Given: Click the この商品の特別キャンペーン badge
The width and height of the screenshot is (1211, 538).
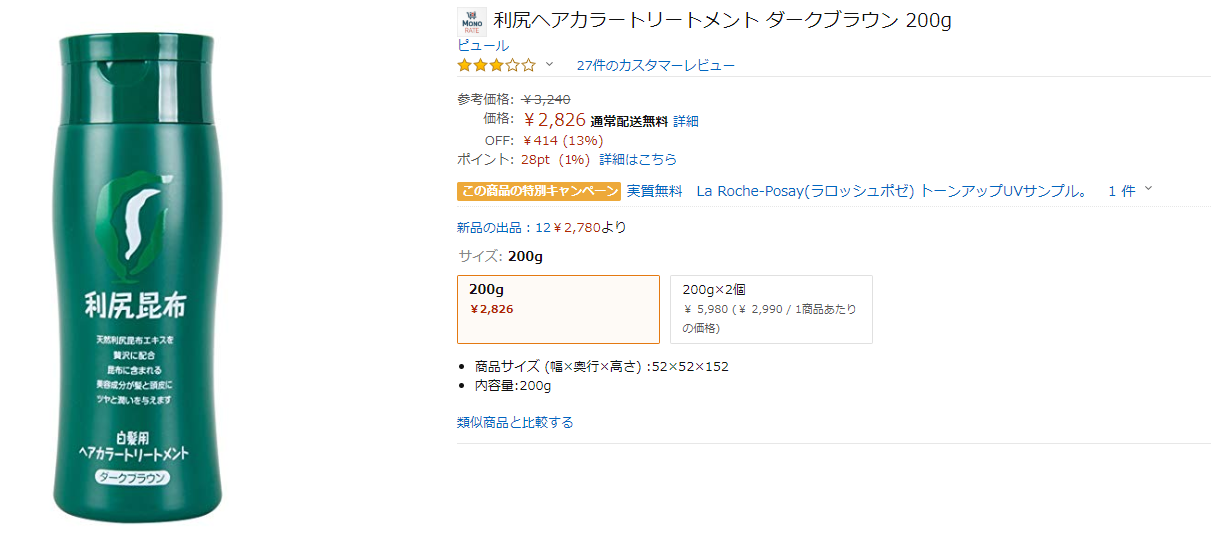Looking at the screenshot, I should coord(539,191).
